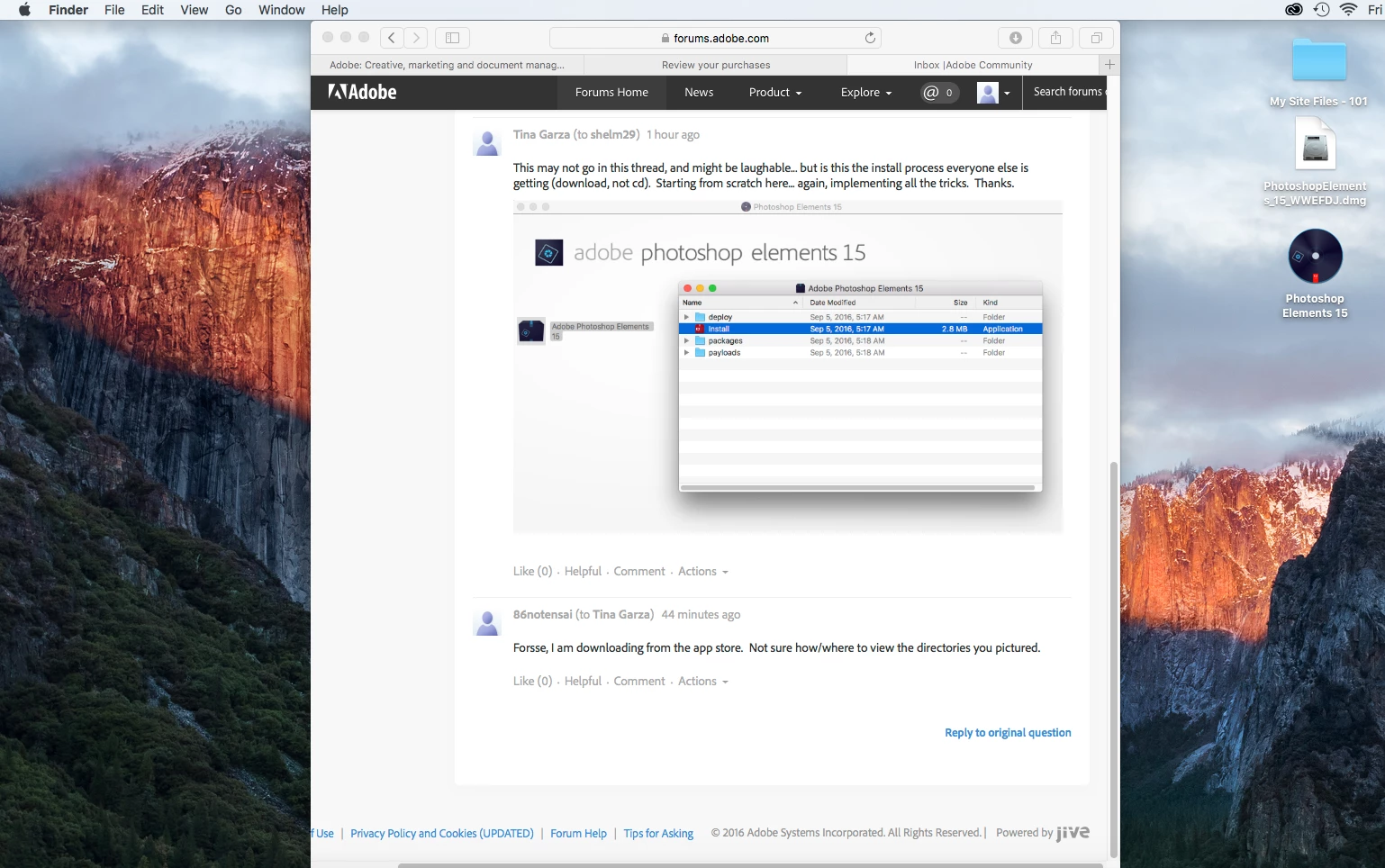The width and height of the screenshot is (1385, 868).
Task: Mark 86notensai's post as Helpful
Action: click(x=583, y=681)
